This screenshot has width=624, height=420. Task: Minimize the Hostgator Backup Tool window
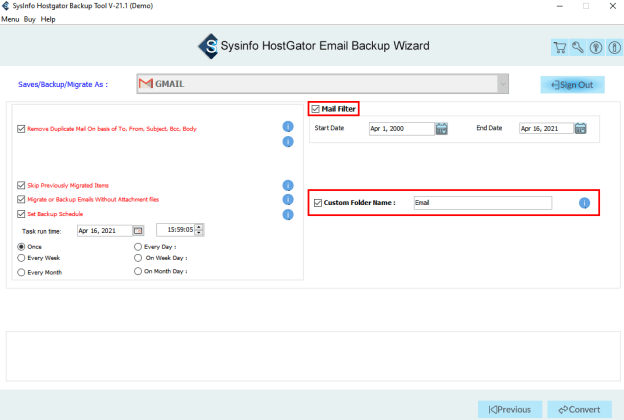coord(560,6)
